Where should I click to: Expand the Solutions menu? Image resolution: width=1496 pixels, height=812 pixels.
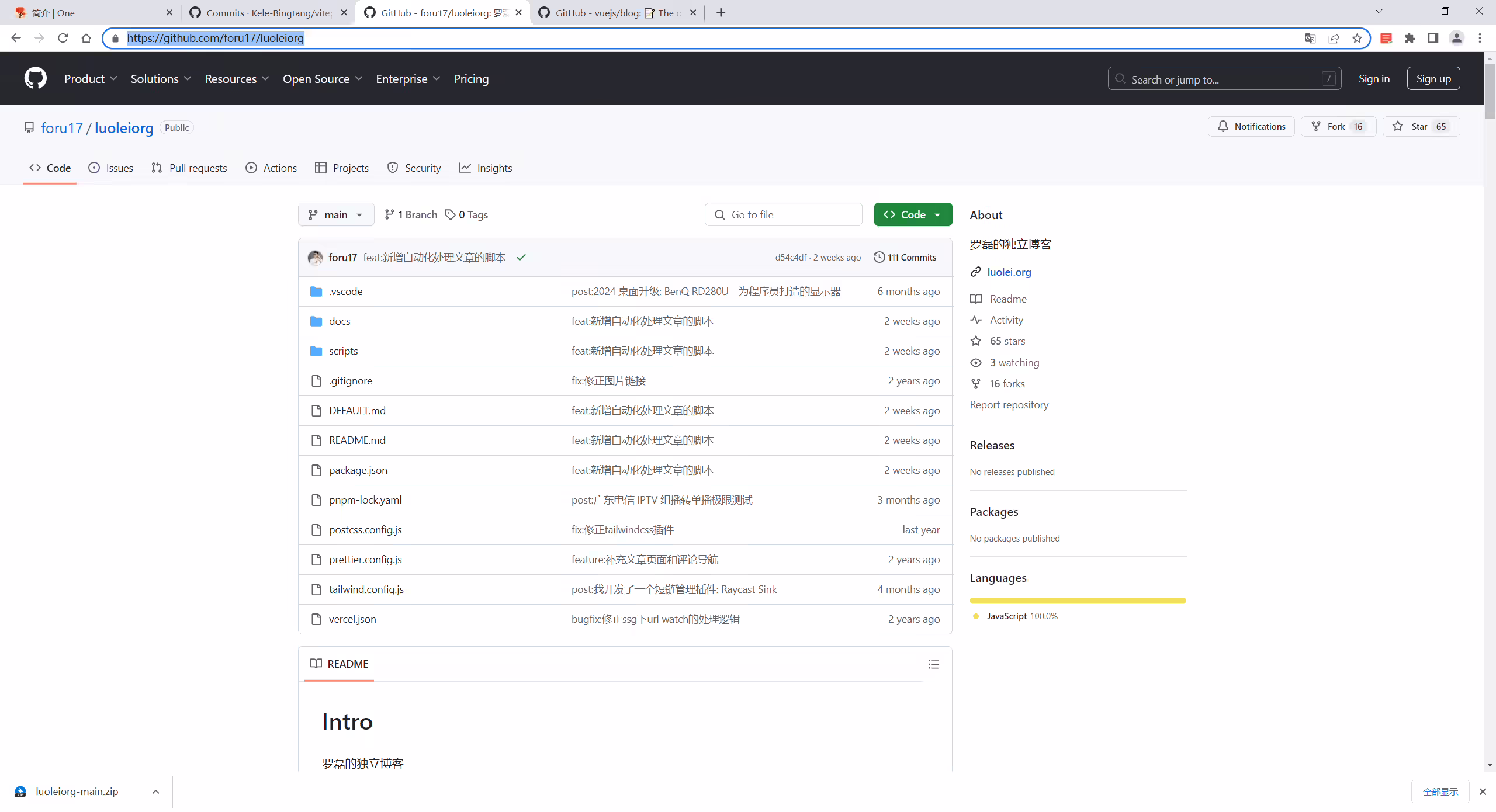[161, 78]
